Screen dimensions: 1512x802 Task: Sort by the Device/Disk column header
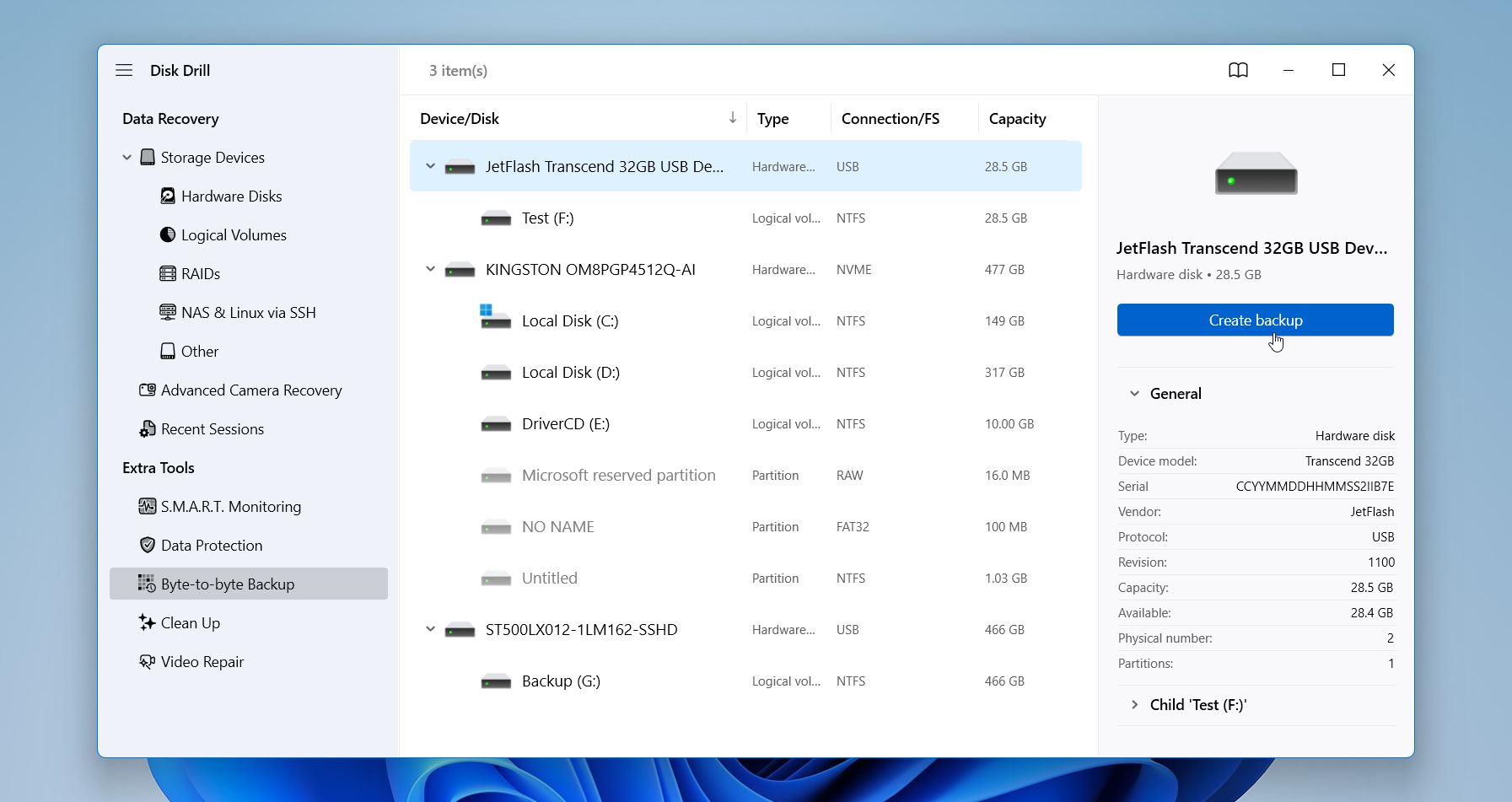(460, 118)
